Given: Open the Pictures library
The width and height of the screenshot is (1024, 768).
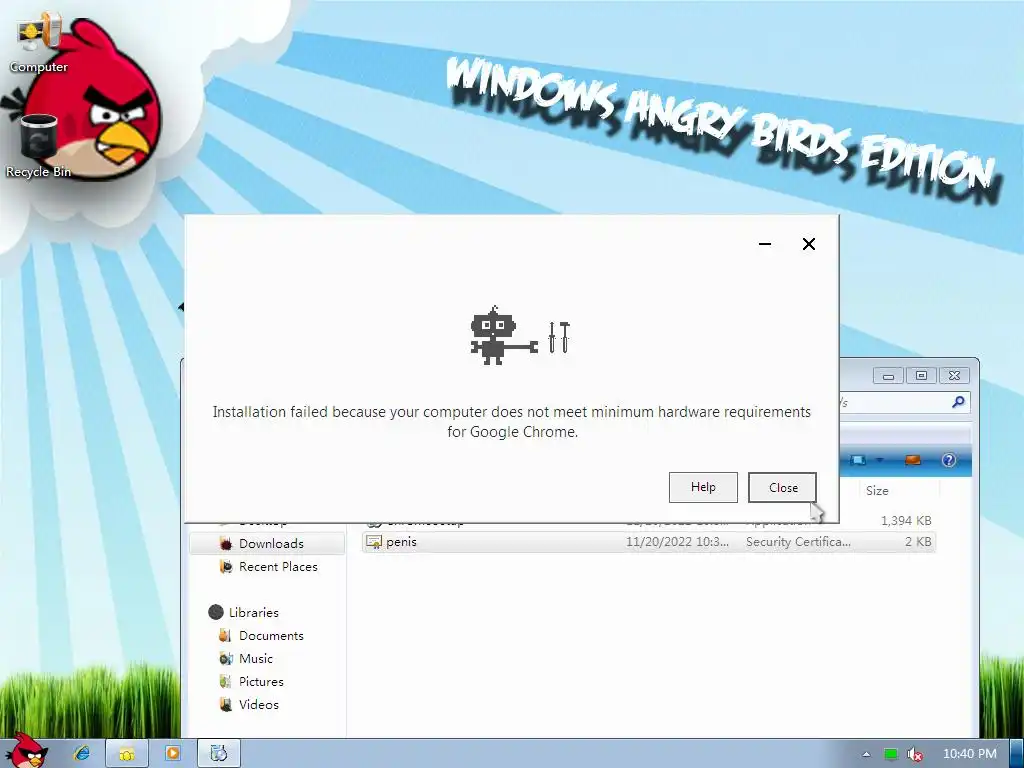Looking at the screenshot, I should coord(261,681).
